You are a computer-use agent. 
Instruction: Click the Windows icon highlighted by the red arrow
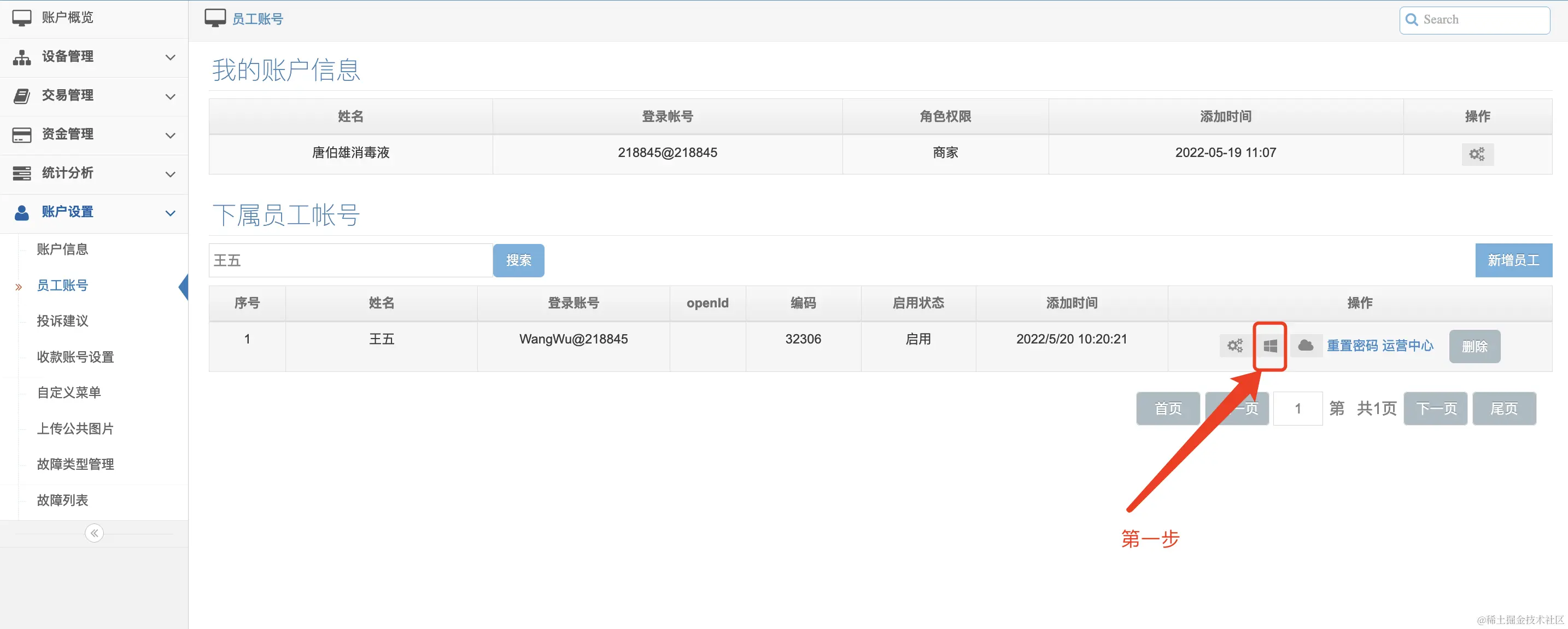click(x=1269, y=346)
